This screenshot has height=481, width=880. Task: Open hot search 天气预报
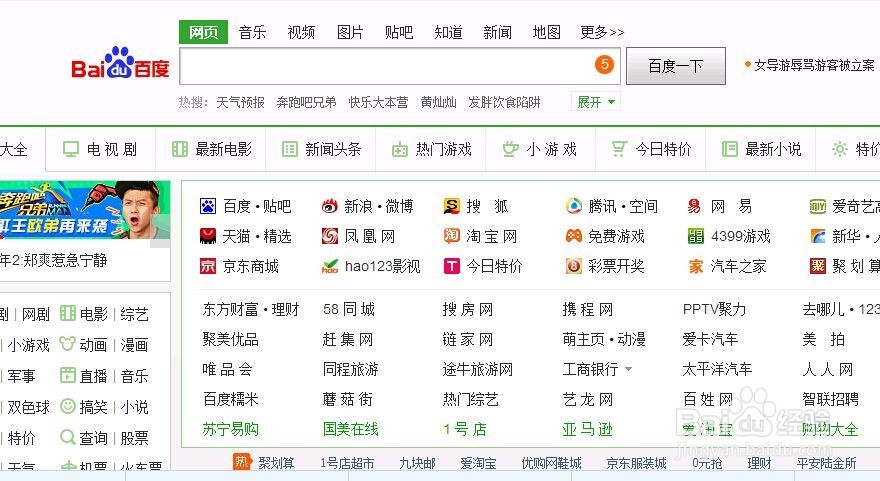coord(240,102)
